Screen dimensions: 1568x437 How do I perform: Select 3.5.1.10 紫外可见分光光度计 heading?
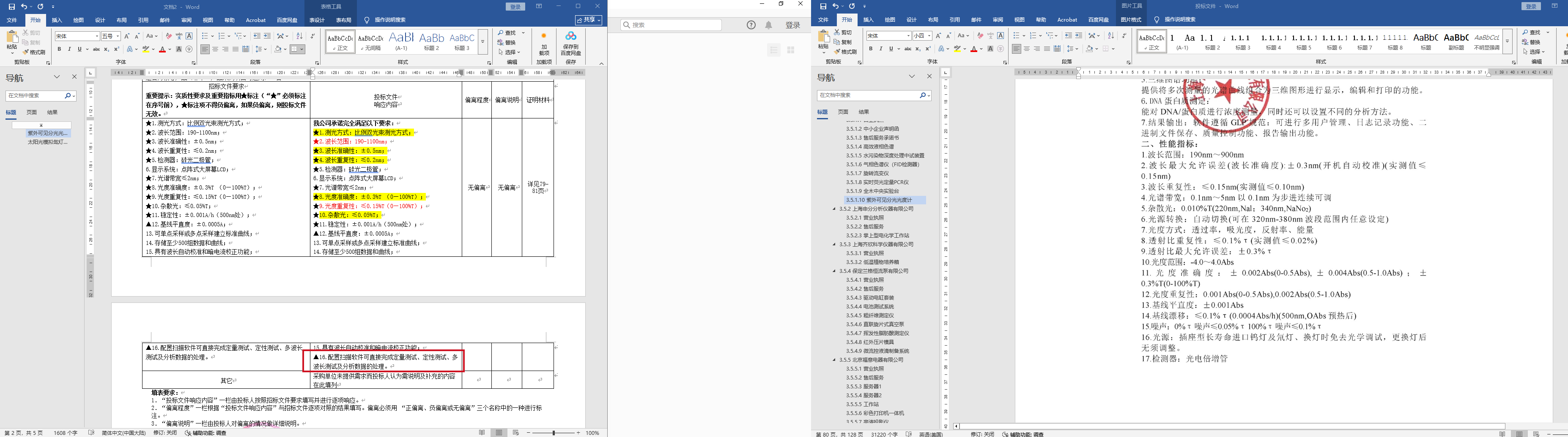pyautogui.click(x=885, y=200)
